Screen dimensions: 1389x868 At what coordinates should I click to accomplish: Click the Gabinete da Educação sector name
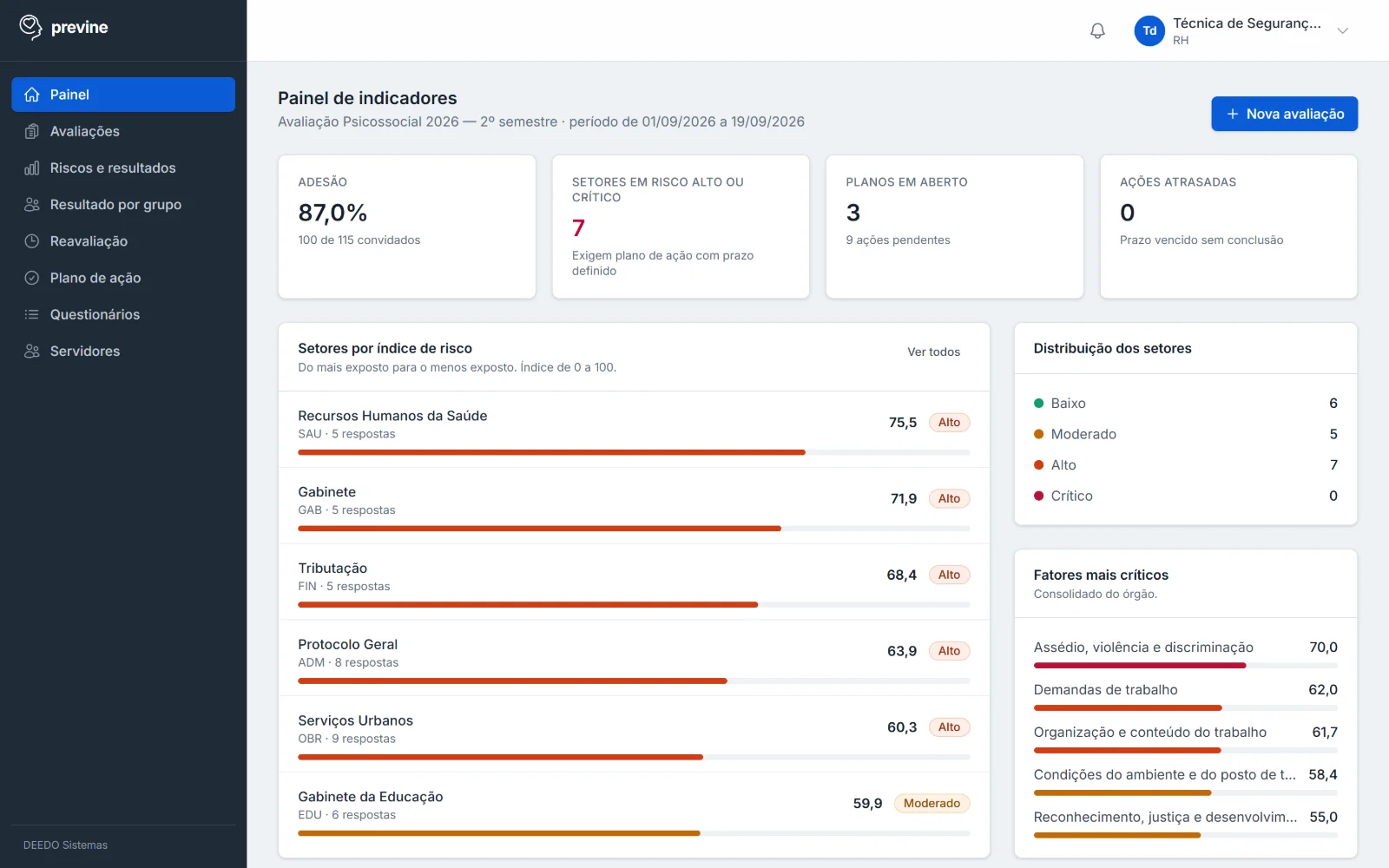pyautogui.click(x=370, y=797)
